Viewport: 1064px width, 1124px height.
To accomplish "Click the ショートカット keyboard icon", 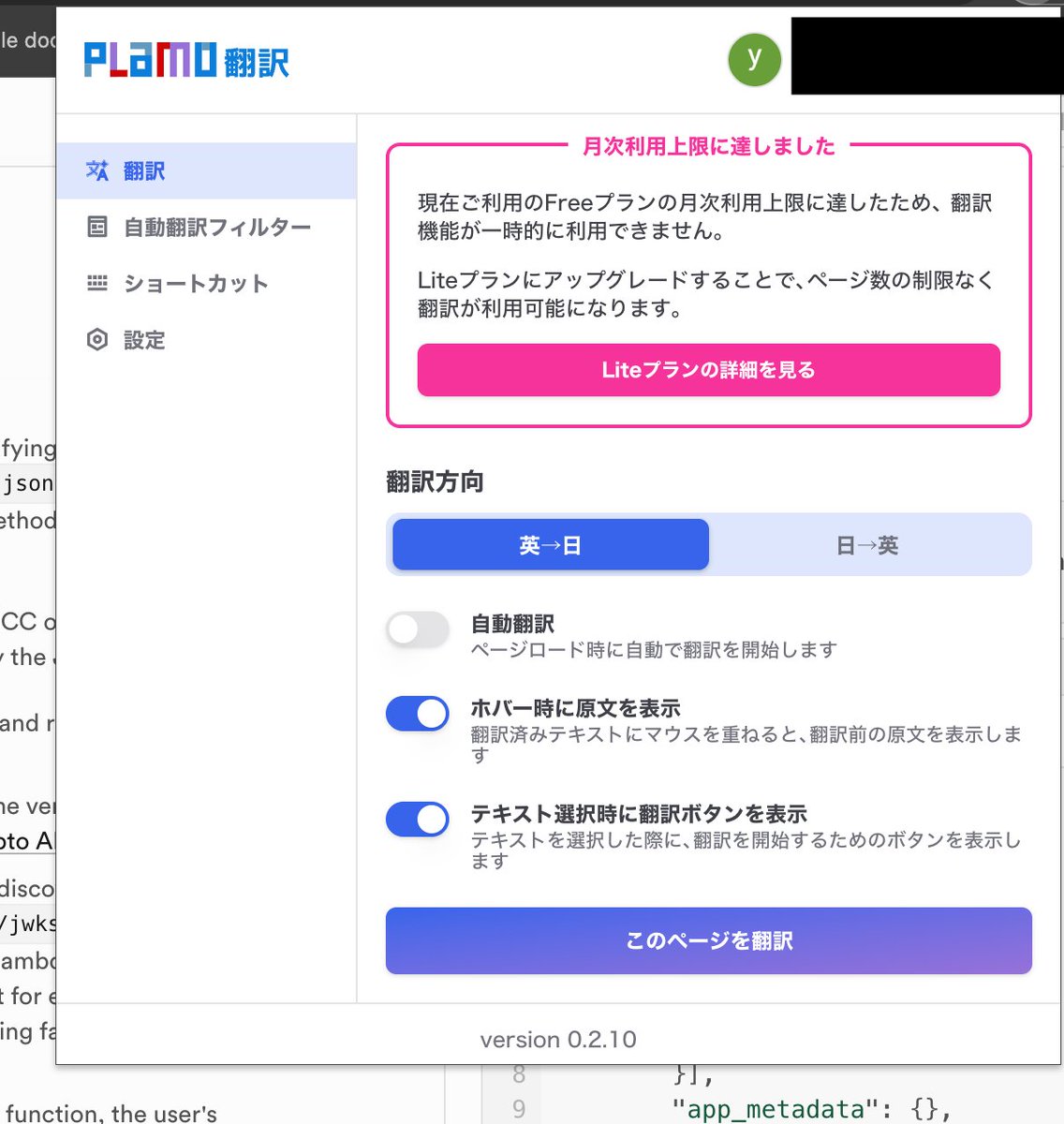I will click(97, 283).
